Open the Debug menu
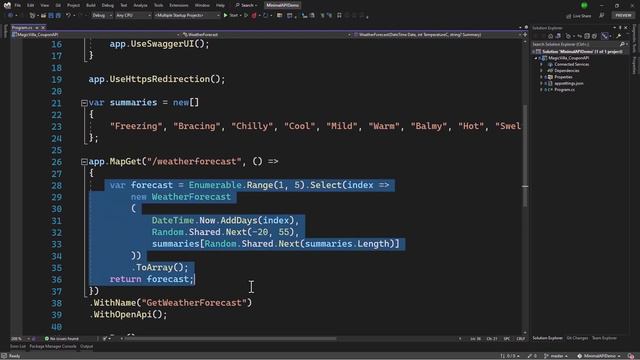The width and height of the screenshot is (640, 360). pyautogui.click(x=108, y=5)
